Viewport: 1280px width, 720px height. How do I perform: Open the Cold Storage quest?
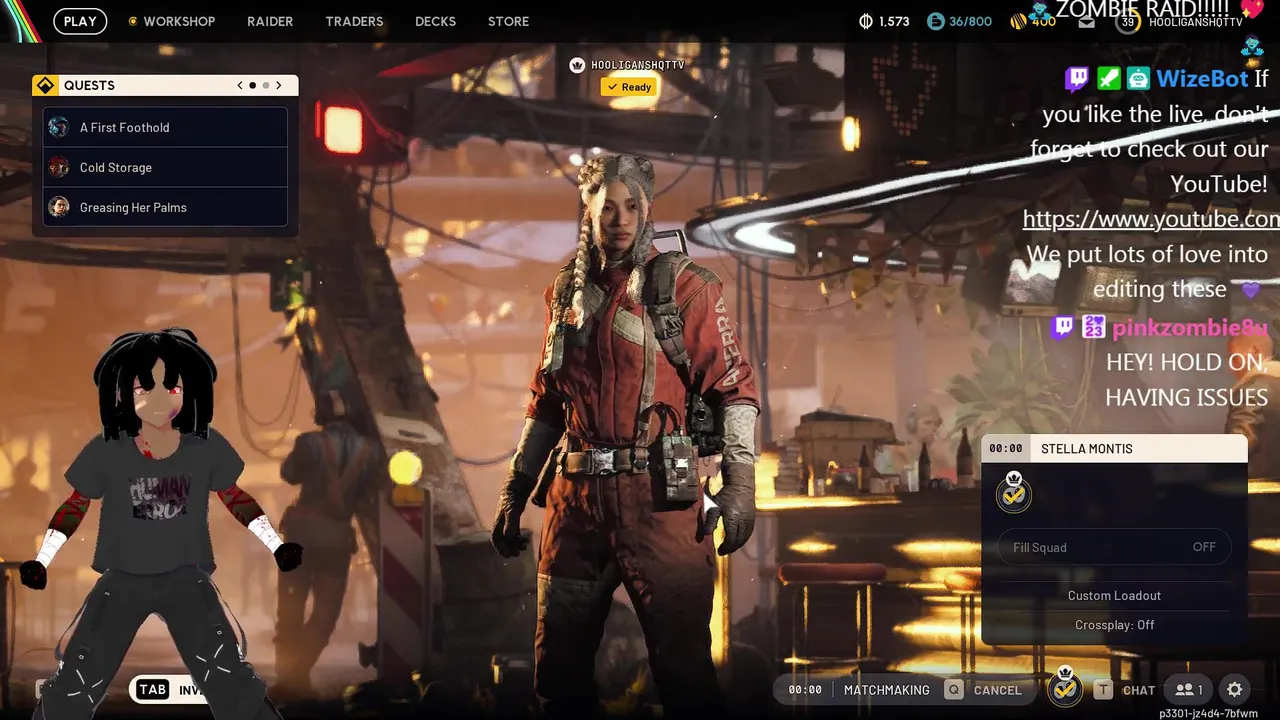165,167
